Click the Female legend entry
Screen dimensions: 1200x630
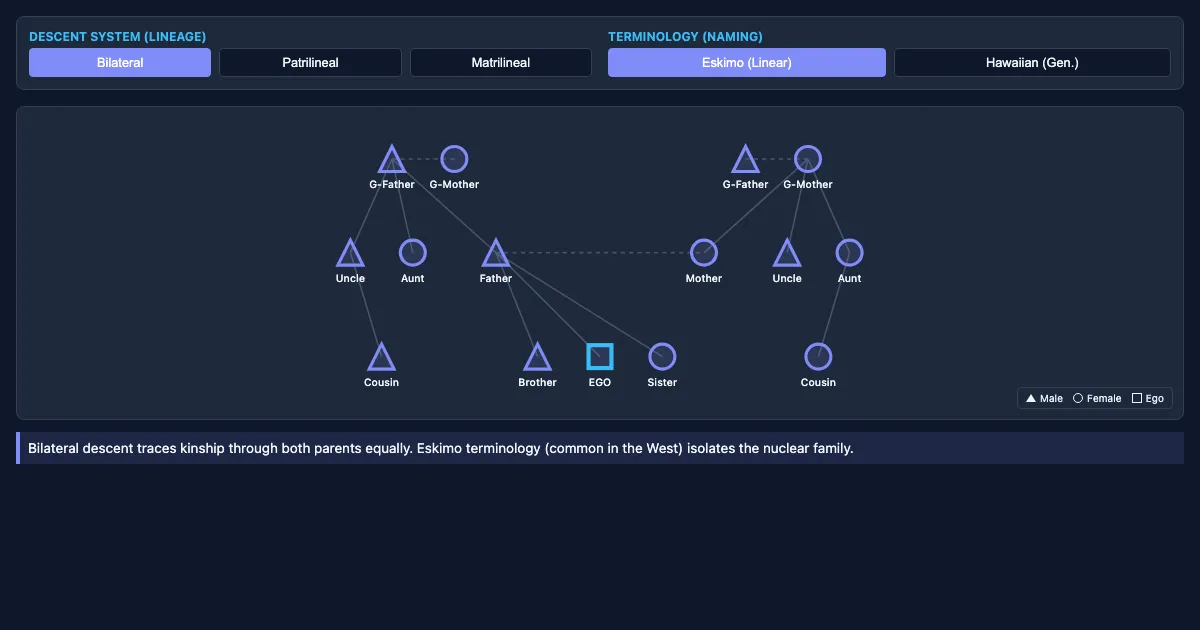click(1097, 398)
